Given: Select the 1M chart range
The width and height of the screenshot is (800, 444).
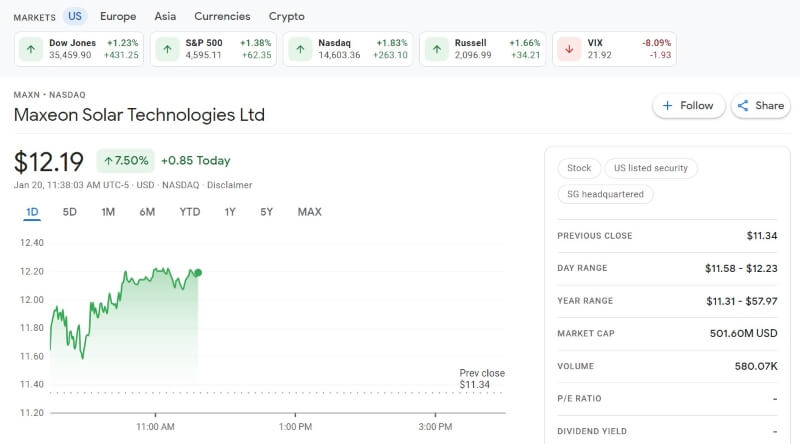Looking at the screenshot, I should click(x=108, y=212).
